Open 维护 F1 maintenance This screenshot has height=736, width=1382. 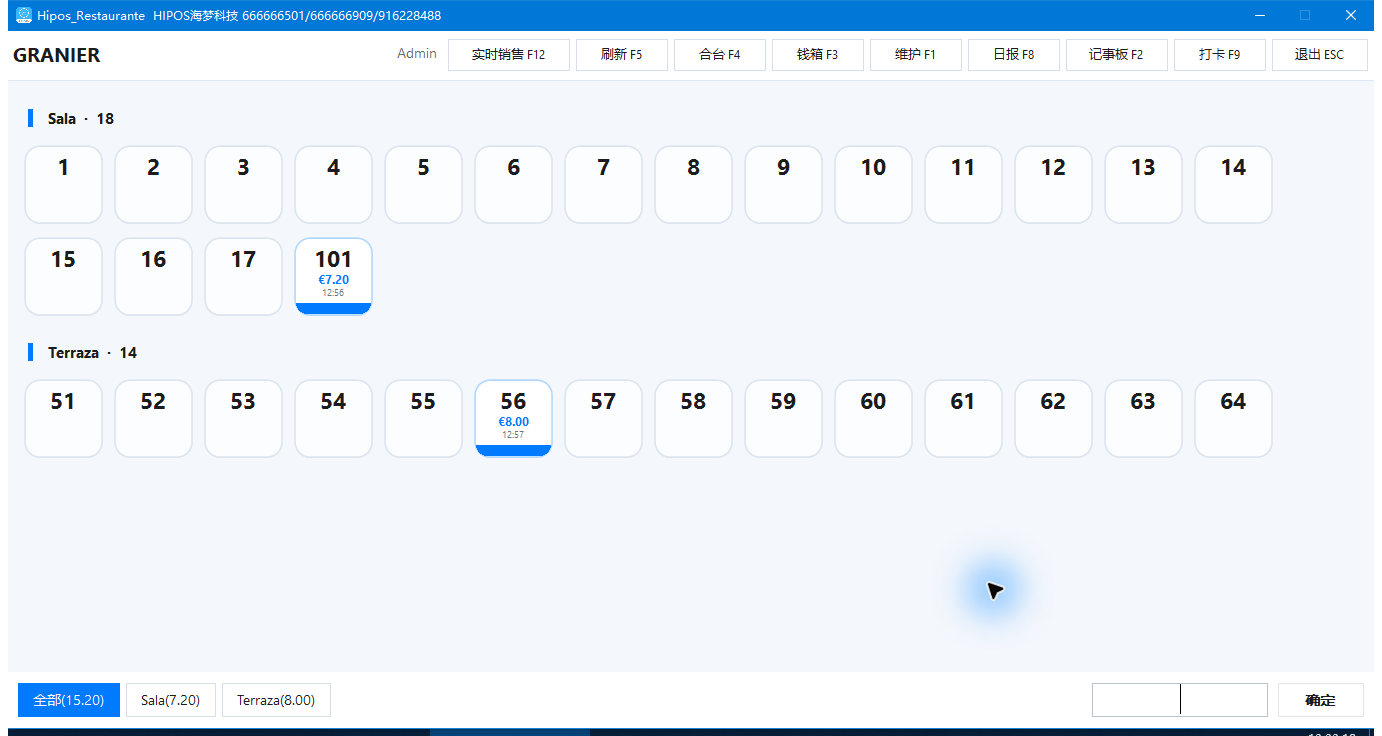[916, 55]
